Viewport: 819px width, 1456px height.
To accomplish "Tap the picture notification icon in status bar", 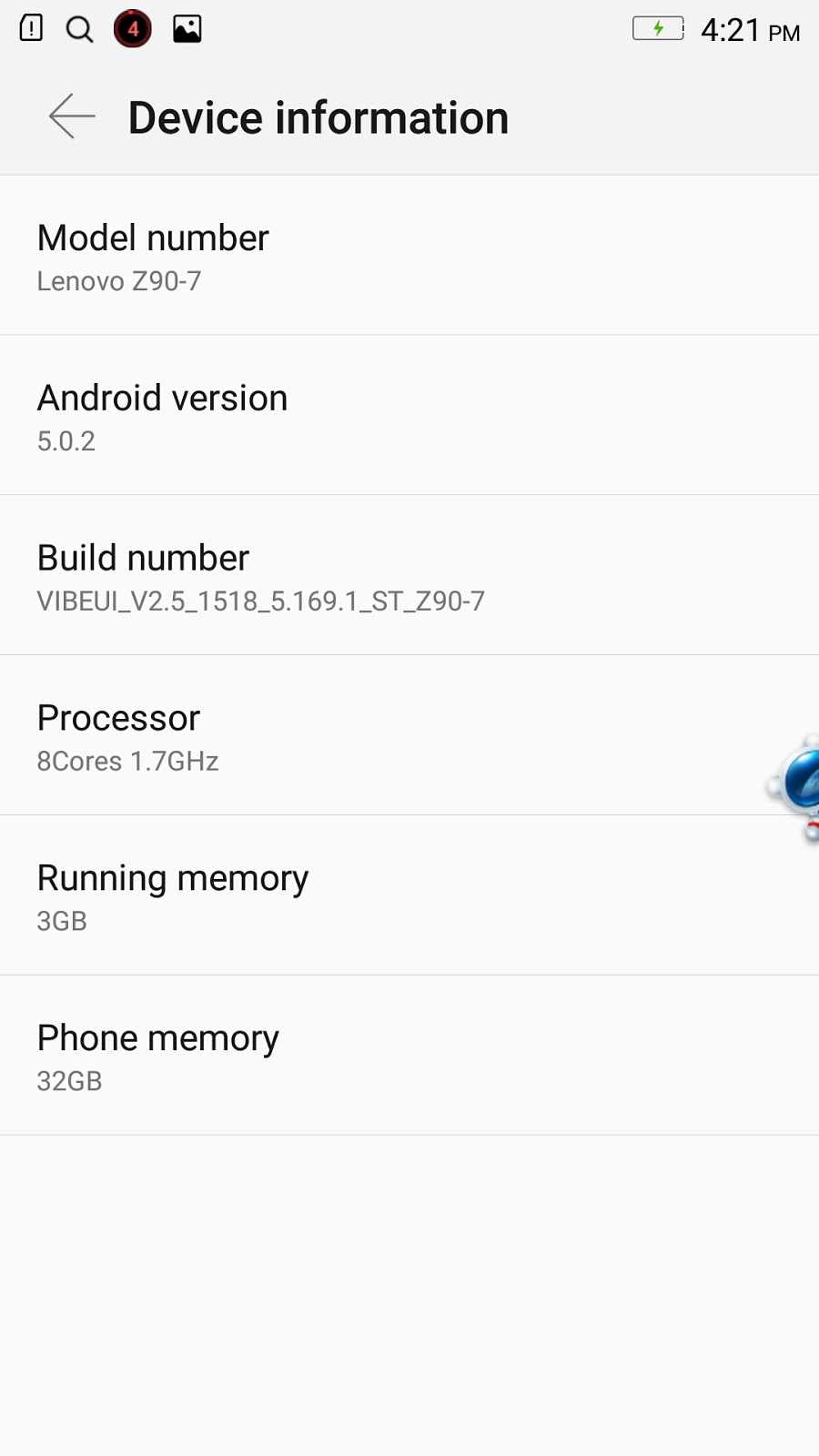I will coord(187,29).
